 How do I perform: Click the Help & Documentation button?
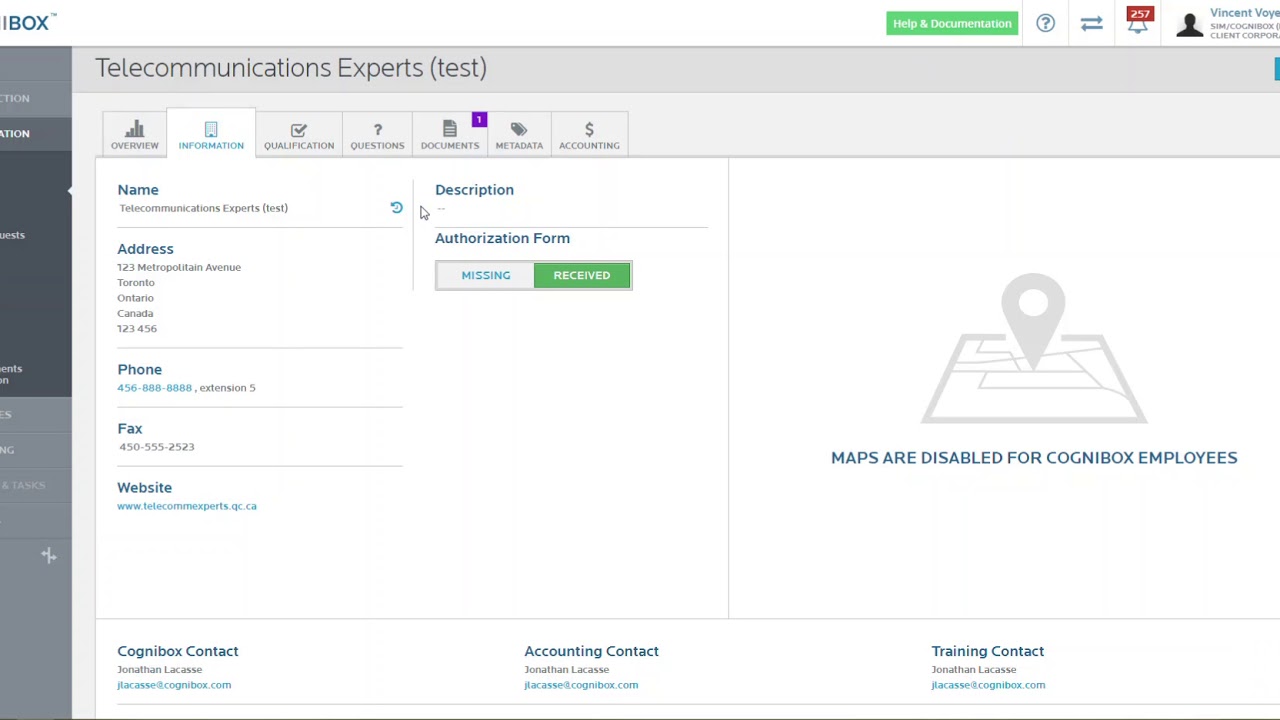[x=951, y=23]
